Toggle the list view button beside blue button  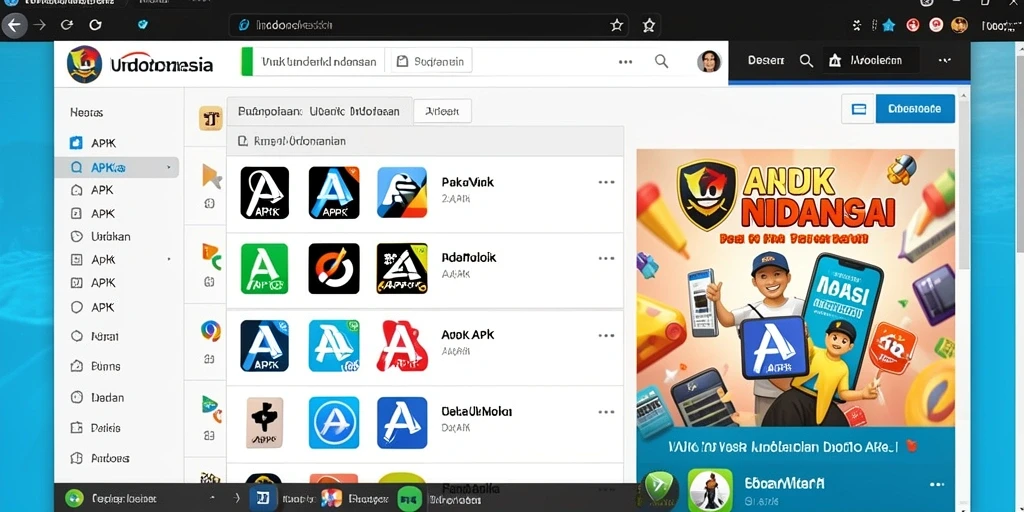coord(859,109)
